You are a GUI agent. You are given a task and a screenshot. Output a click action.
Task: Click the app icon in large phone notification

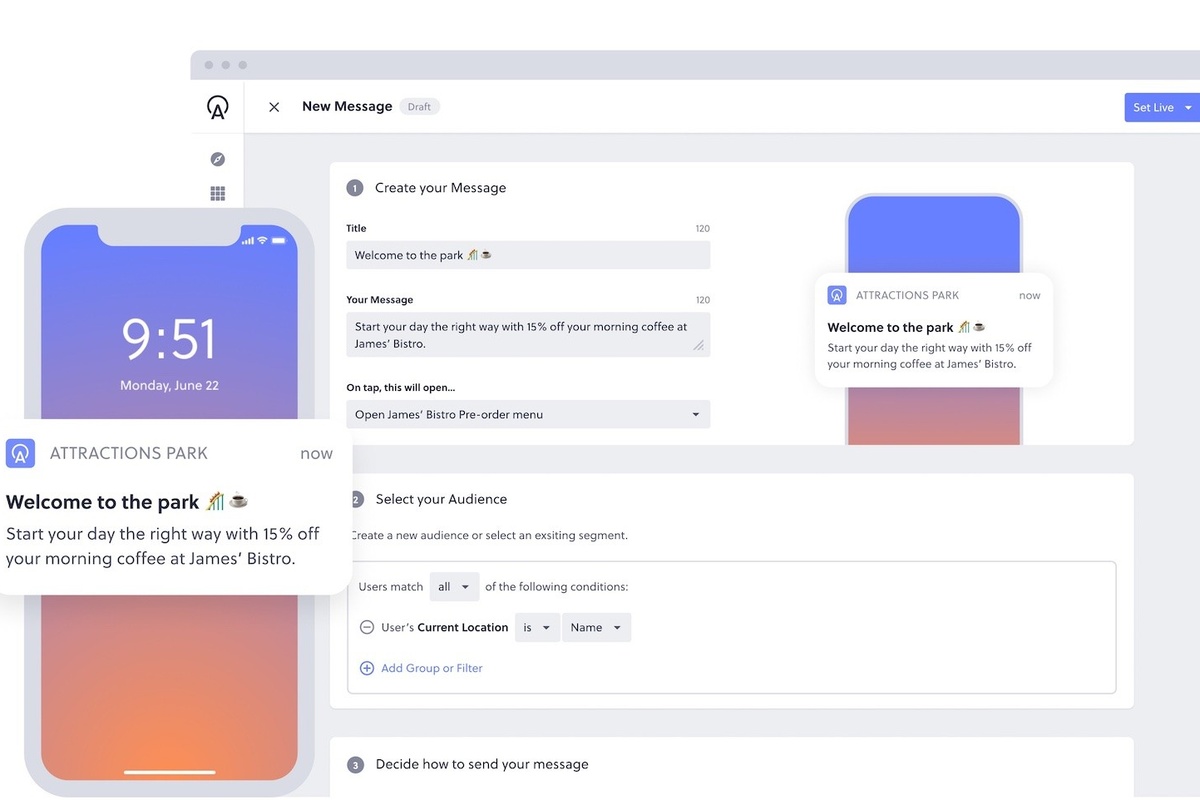point(21,453)
